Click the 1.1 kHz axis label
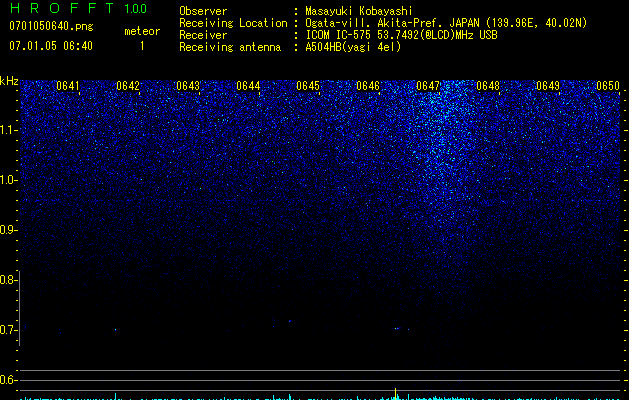 (x=7, y=130)
